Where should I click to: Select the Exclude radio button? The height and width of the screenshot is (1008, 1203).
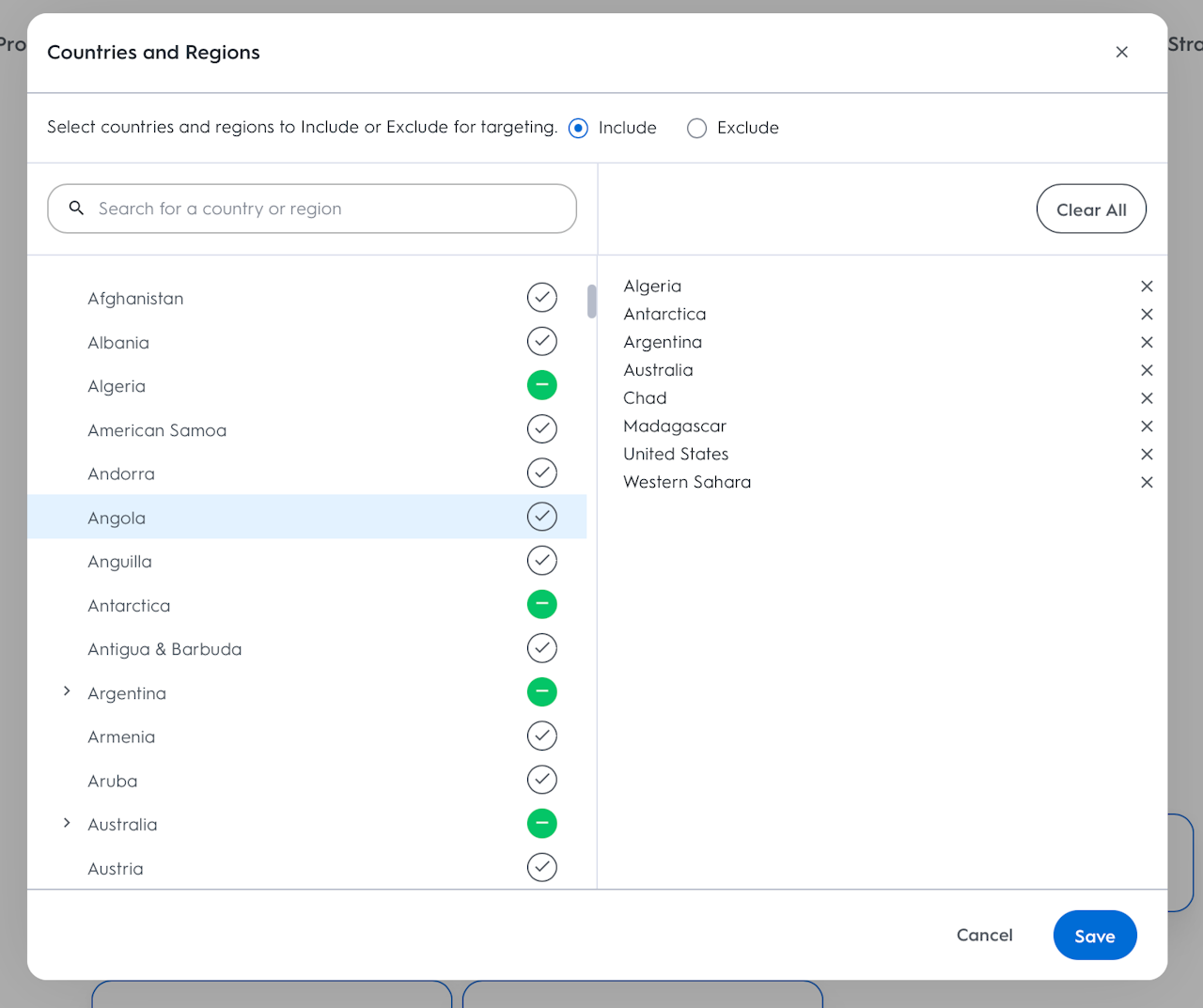pyautogui.click(x=696, y=128)
